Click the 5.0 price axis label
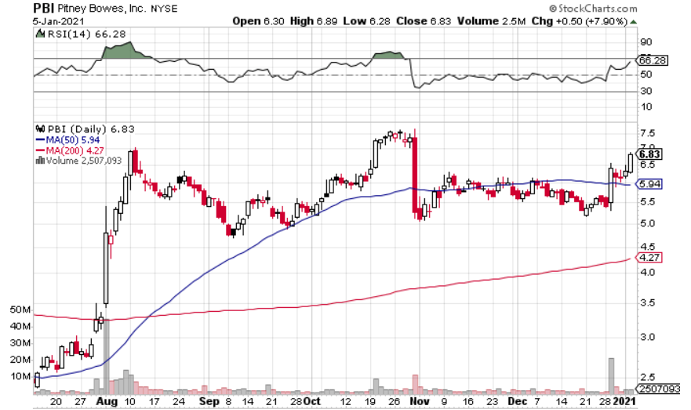 point(647,224)
